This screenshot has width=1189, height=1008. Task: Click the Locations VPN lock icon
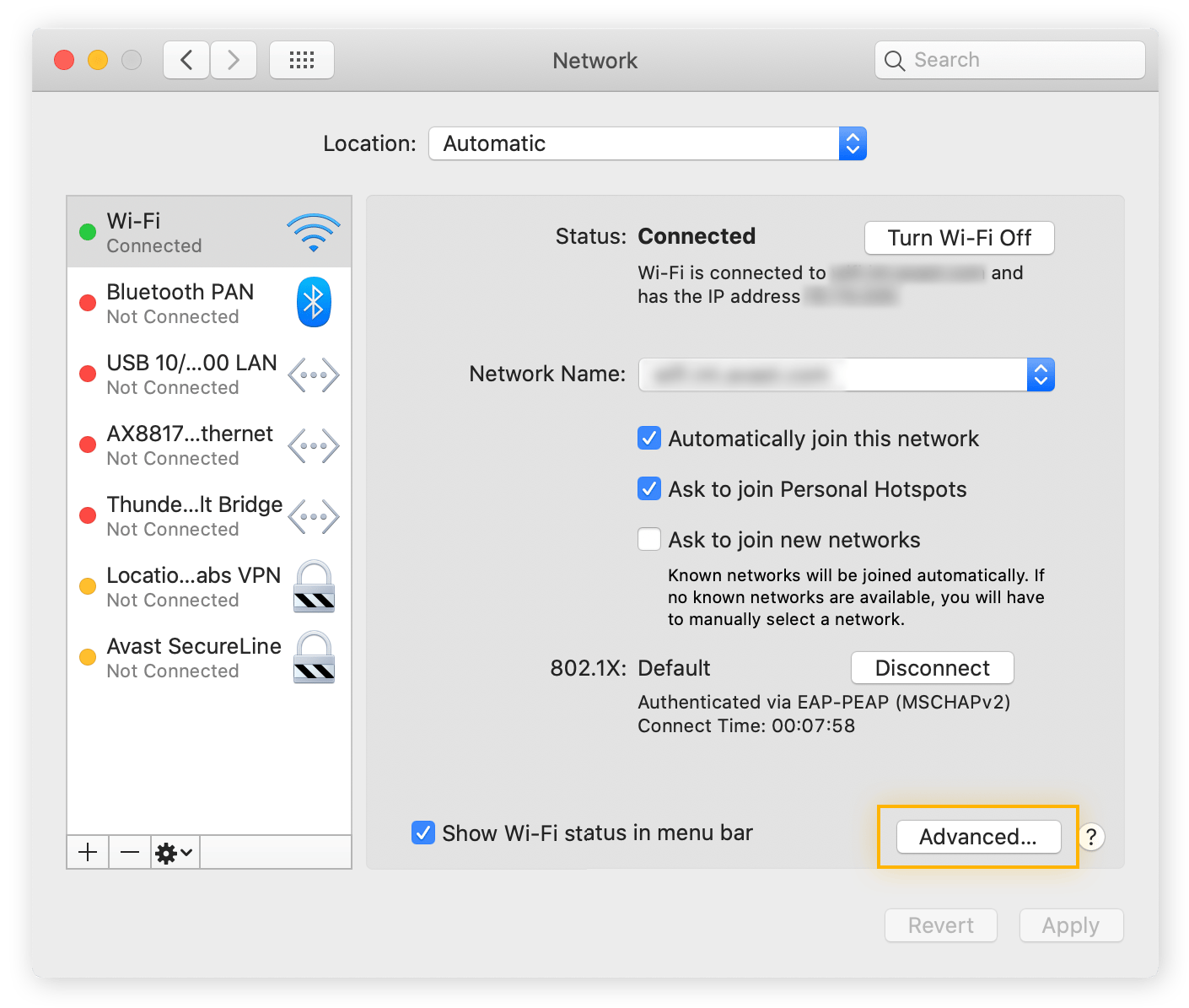click(x=313, y=586)
